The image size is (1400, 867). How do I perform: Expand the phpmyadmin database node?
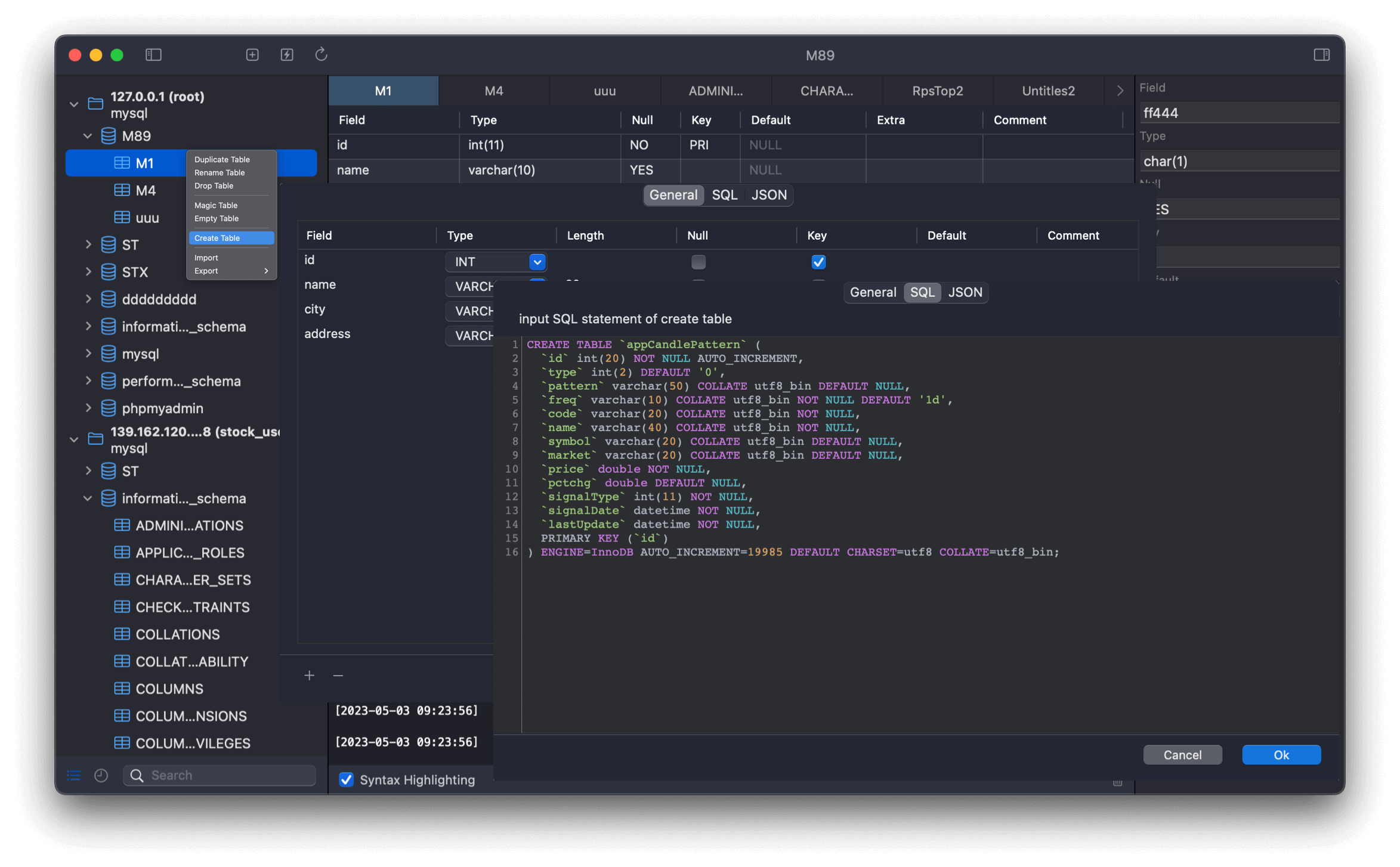pos(88,408)
